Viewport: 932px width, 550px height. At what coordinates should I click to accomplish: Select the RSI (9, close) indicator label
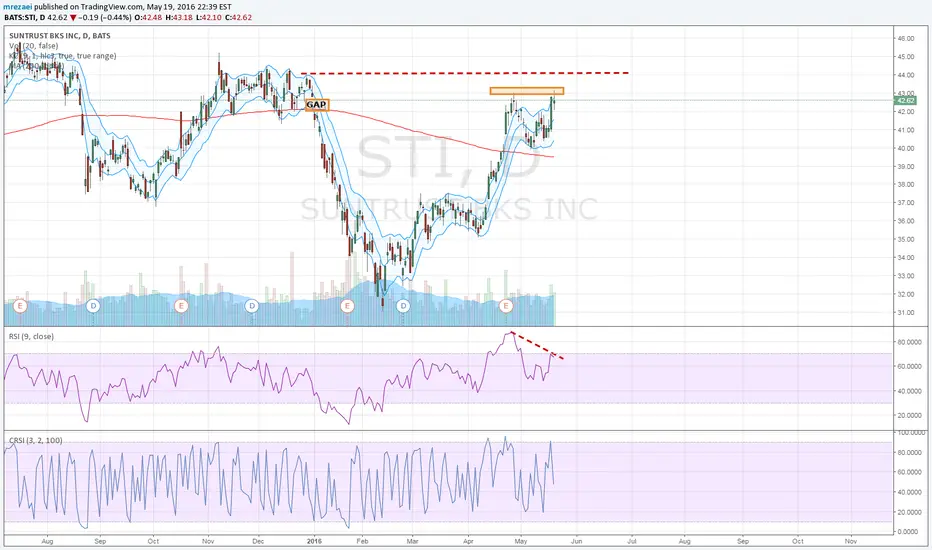[x=31, y=337]
